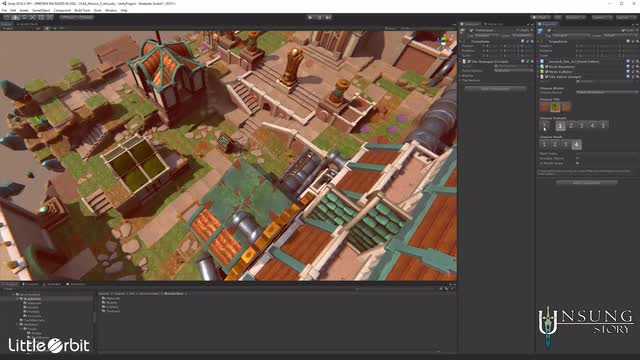640x360 pixels.
Task: Open the Component menu
Action: tap(62, 10)
